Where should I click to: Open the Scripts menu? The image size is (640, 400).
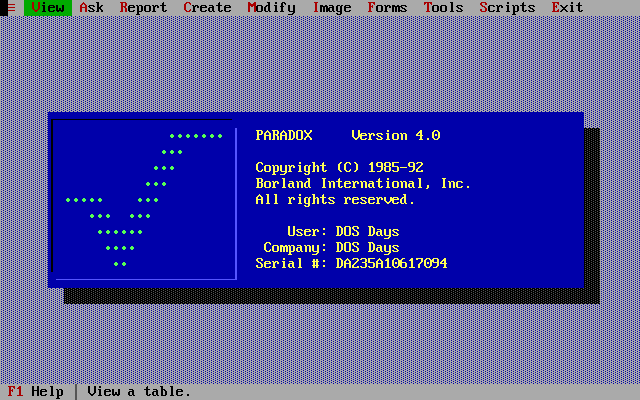507,8
